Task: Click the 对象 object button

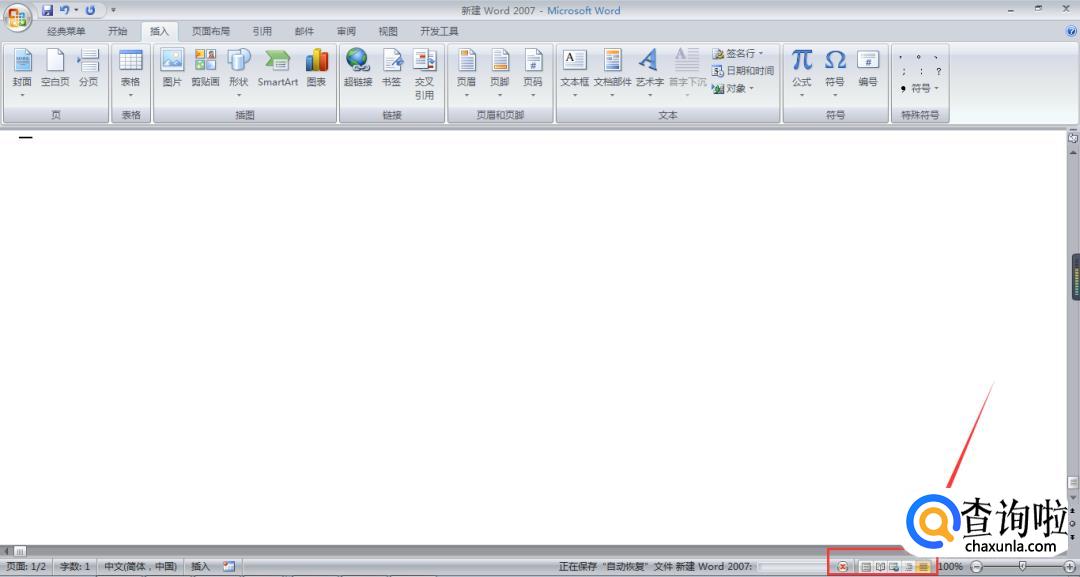Action: click(734, 88)
